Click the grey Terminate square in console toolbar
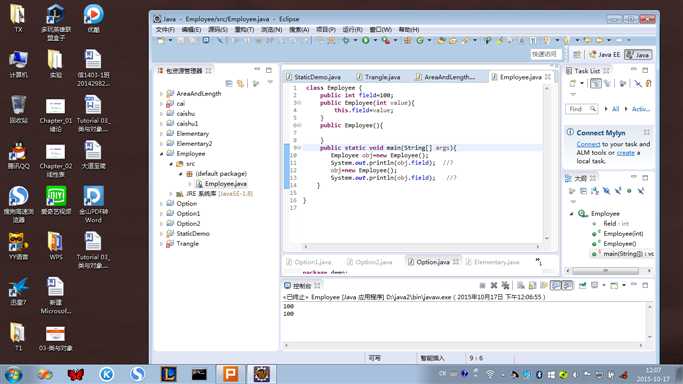Image resolution: width=683 pixels, height=384 pixels. [482, 285]
